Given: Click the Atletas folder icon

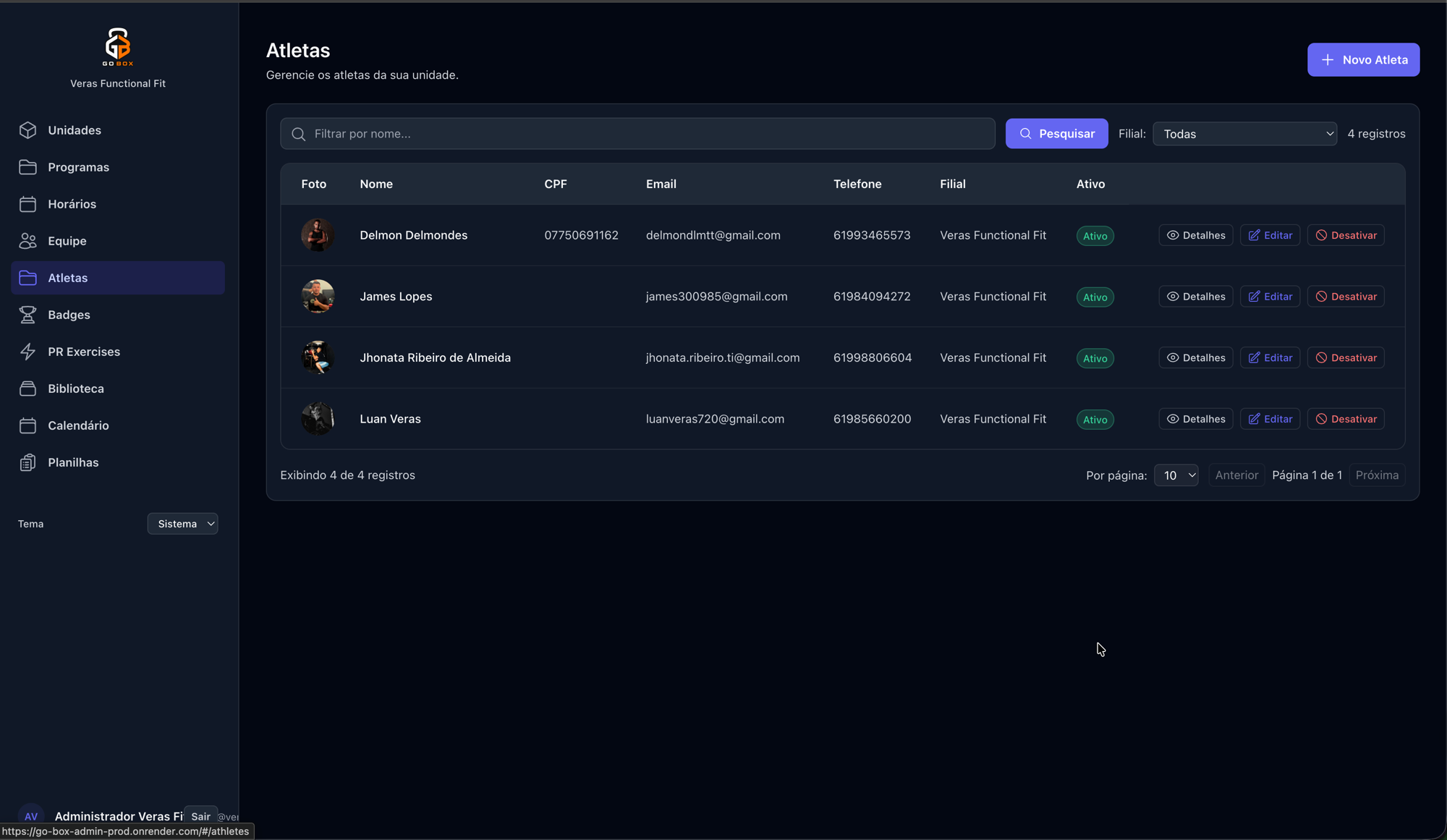Looking at the screenshot, I should coord(27,278).
